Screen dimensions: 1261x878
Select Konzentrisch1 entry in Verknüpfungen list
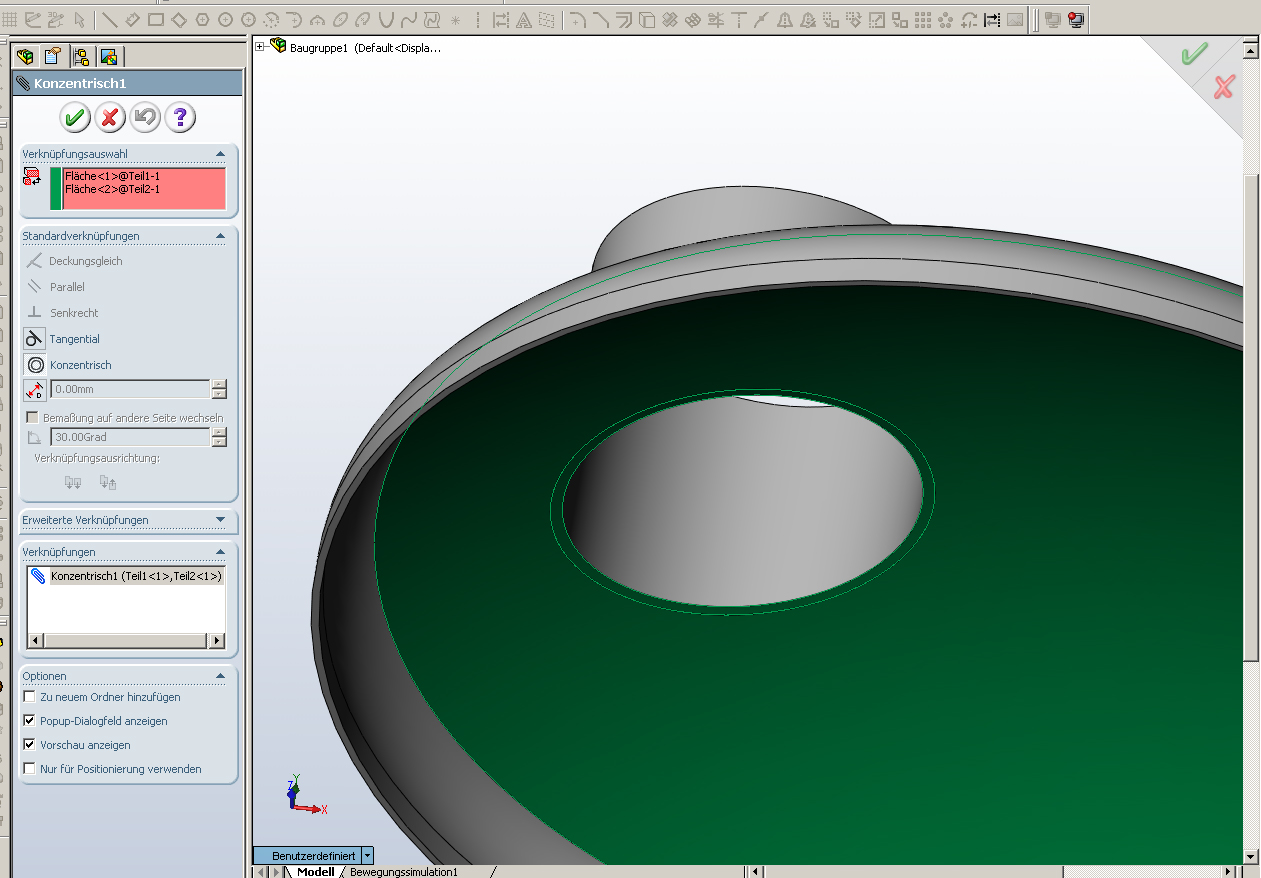click(x=135, y=576)
